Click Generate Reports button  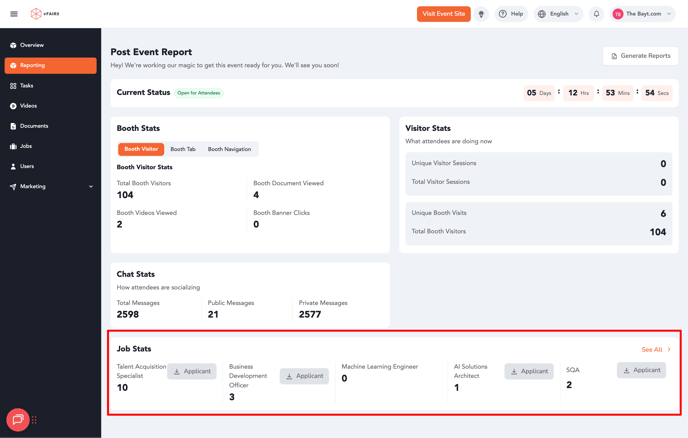click(x=640, y=56)
